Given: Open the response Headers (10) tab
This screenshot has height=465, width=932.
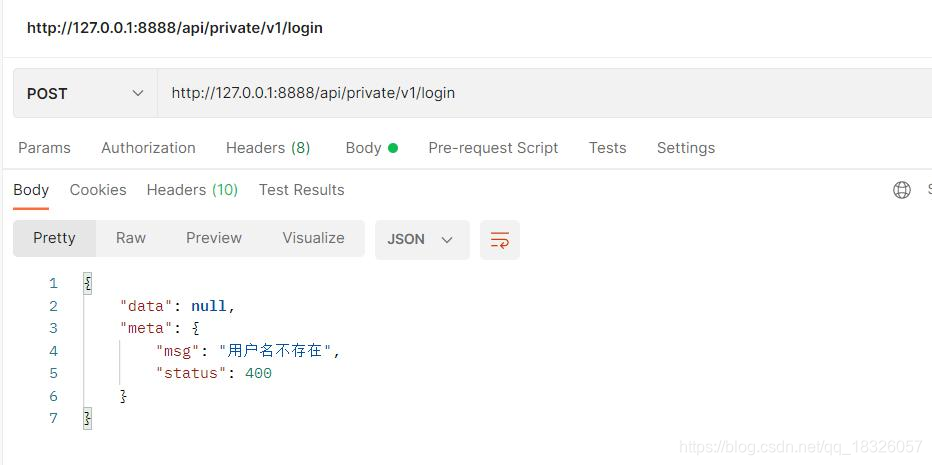Looking at the screenshot, I should point(192,190).
